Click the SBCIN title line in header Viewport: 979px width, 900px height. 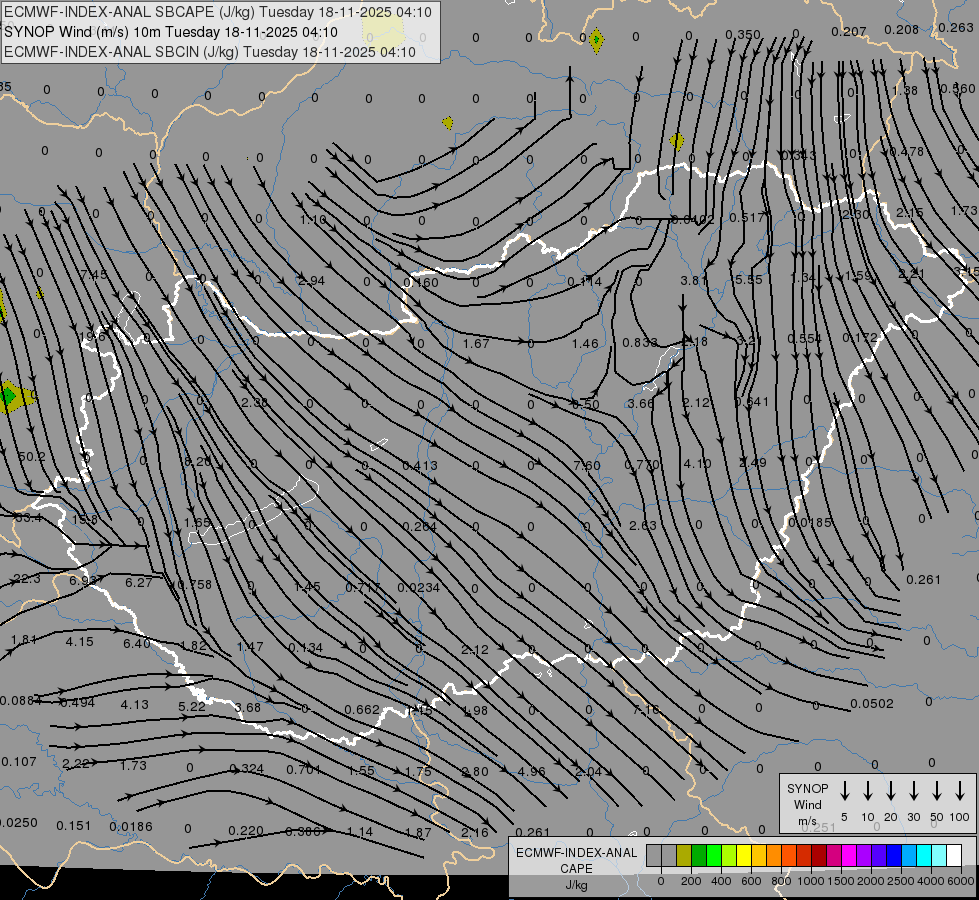coord(210,52)
